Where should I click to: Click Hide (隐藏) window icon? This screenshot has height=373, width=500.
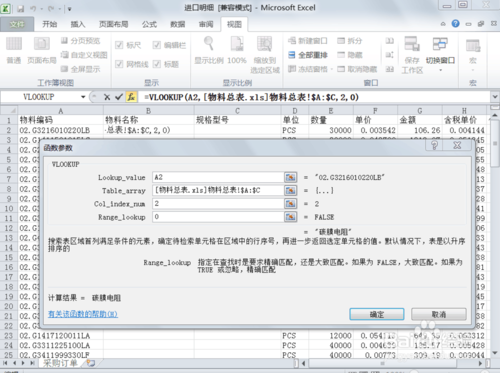coord(341,55)
